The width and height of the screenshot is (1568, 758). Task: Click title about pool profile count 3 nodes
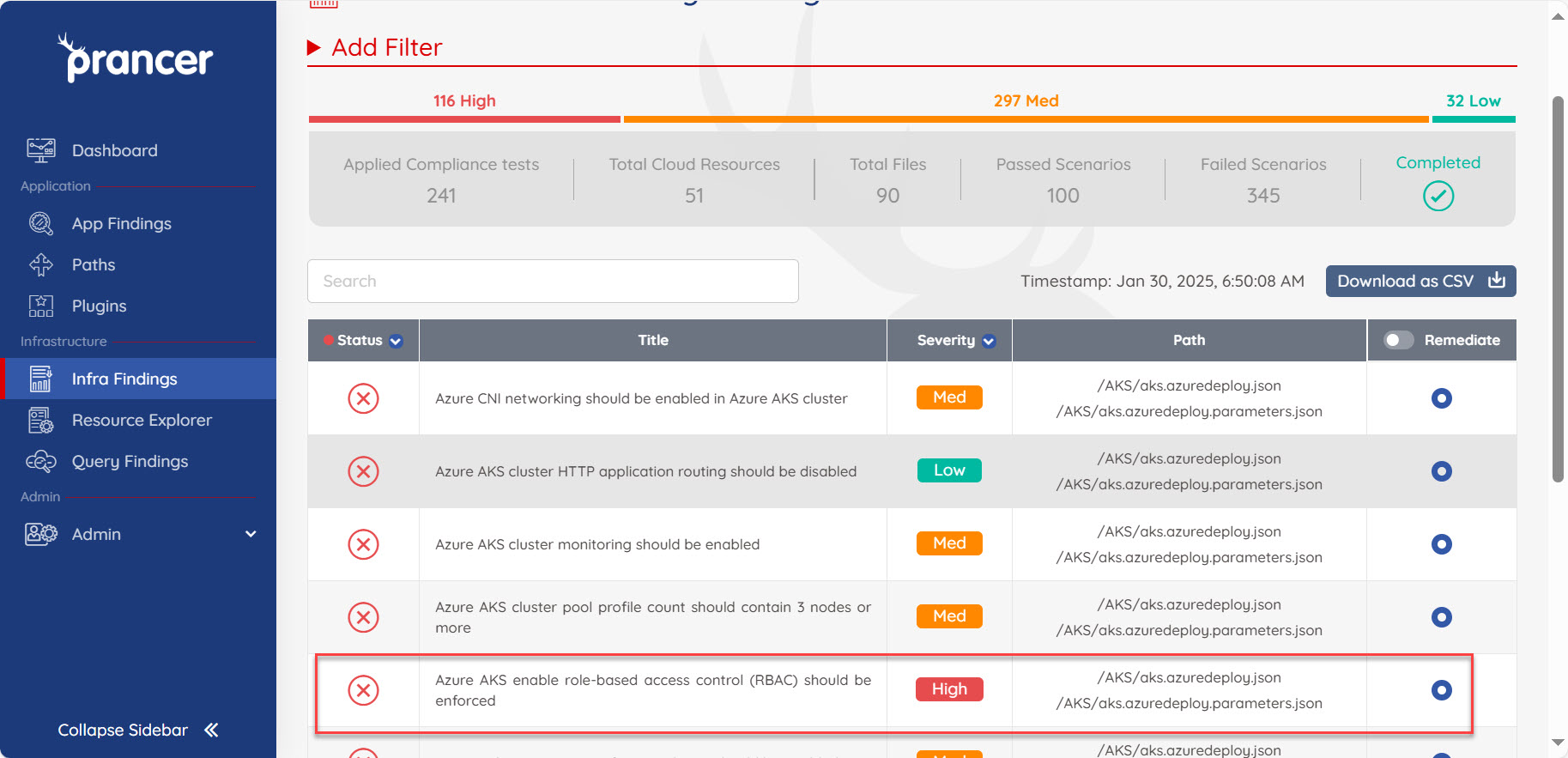coord(653,617)
